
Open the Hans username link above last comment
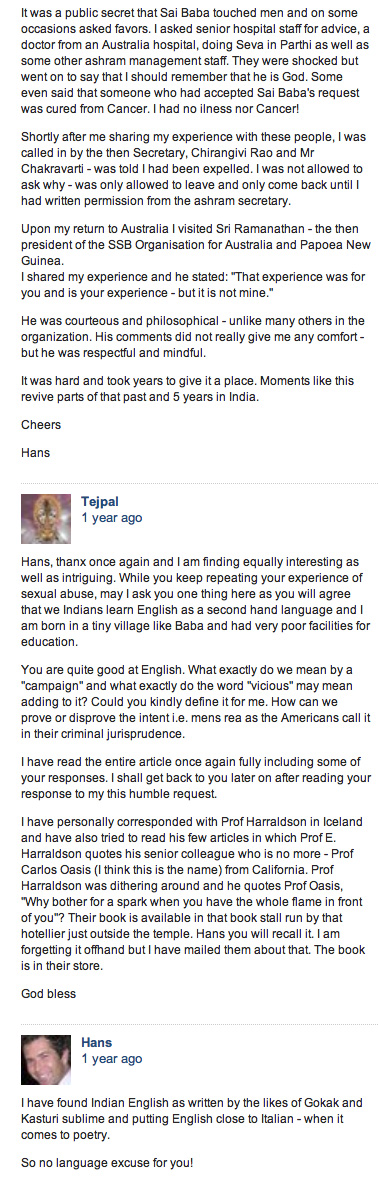click(96, 1042)
